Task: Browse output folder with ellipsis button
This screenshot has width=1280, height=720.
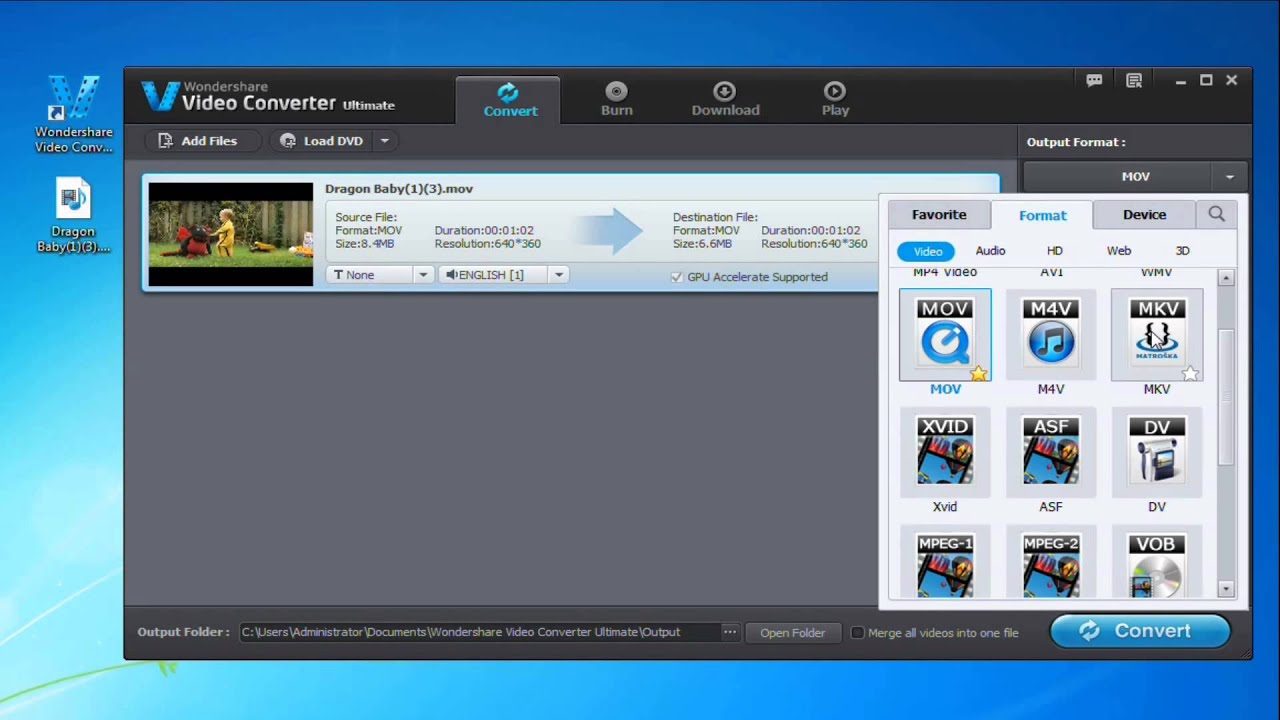Action: point(730,632)
